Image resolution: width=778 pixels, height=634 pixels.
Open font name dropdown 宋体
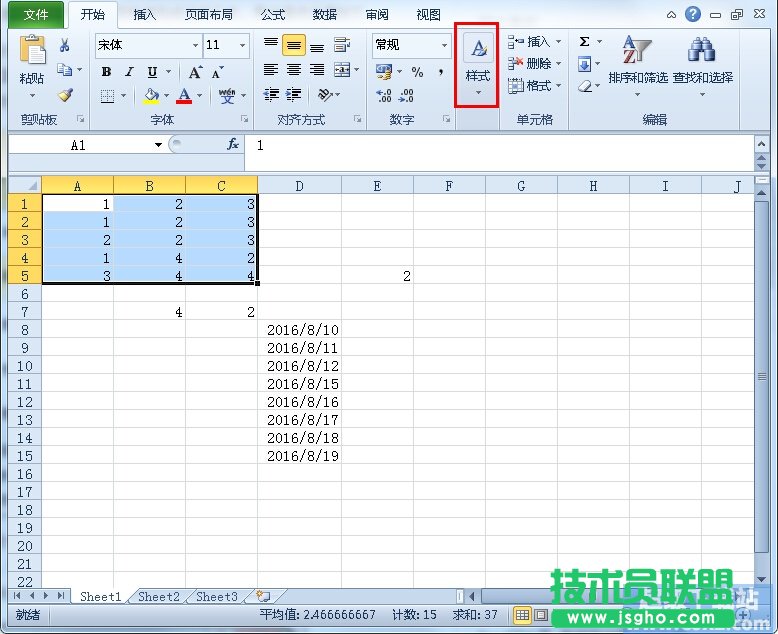pyautogui.click(x=196, y=45)
